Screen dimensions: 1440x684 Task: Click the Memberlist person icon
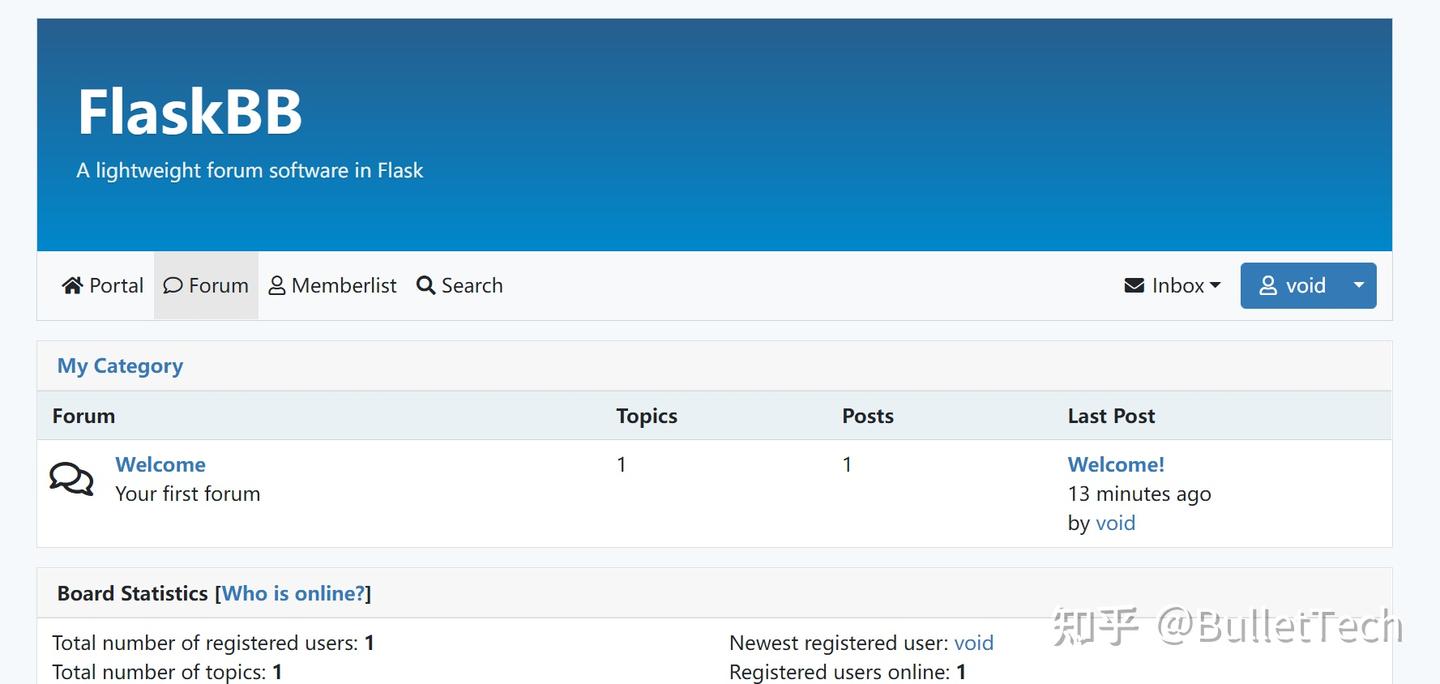pyautogui.click(x=277, y=286)
